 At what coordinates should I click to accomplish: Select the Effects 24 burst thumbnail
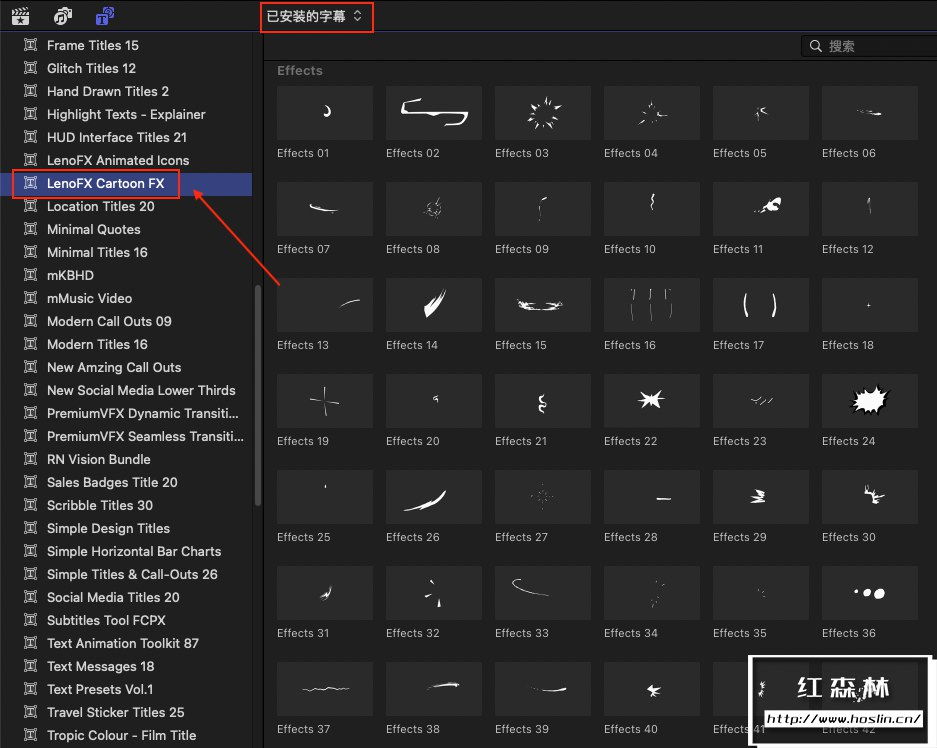click(x=869, y=401)
